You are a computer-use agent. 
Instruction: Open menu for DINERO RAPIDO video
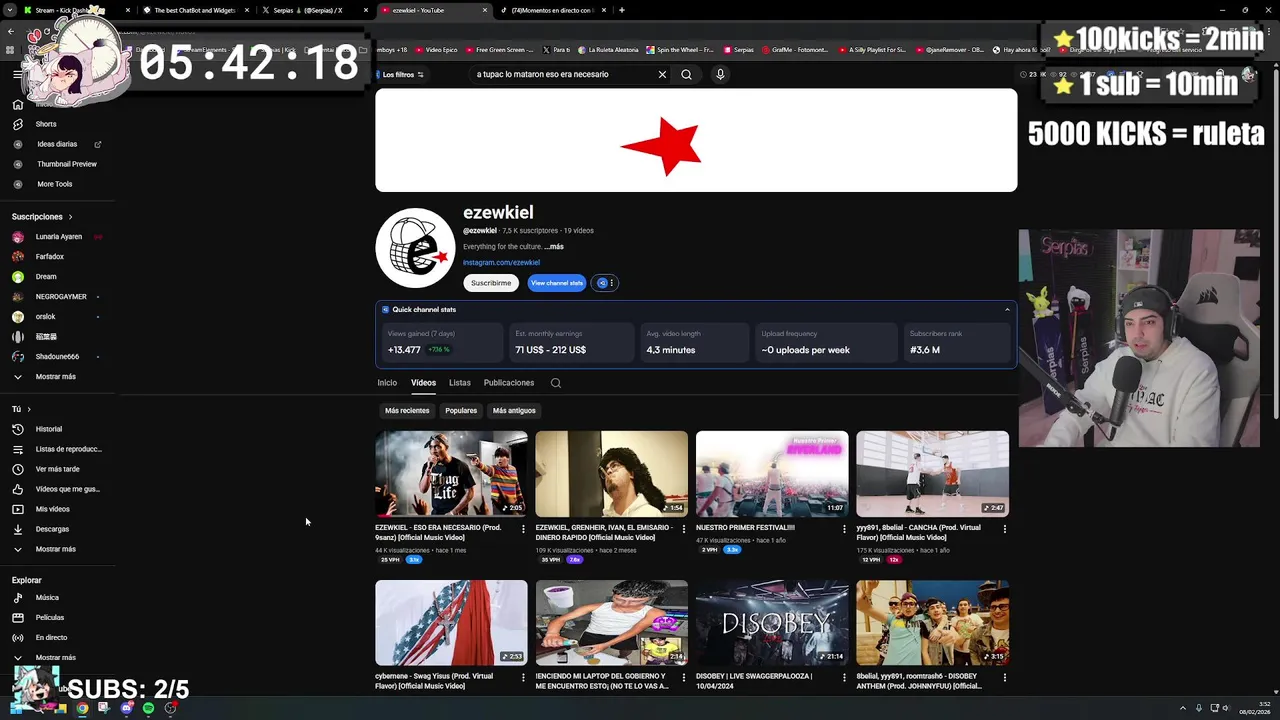[x=684, y=529]
